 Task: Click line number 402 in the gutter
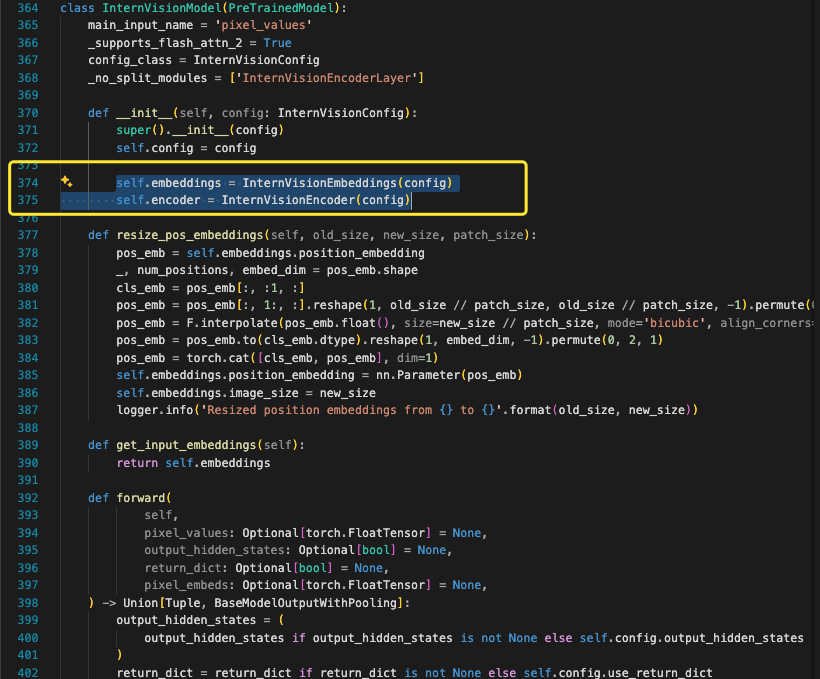28,673
